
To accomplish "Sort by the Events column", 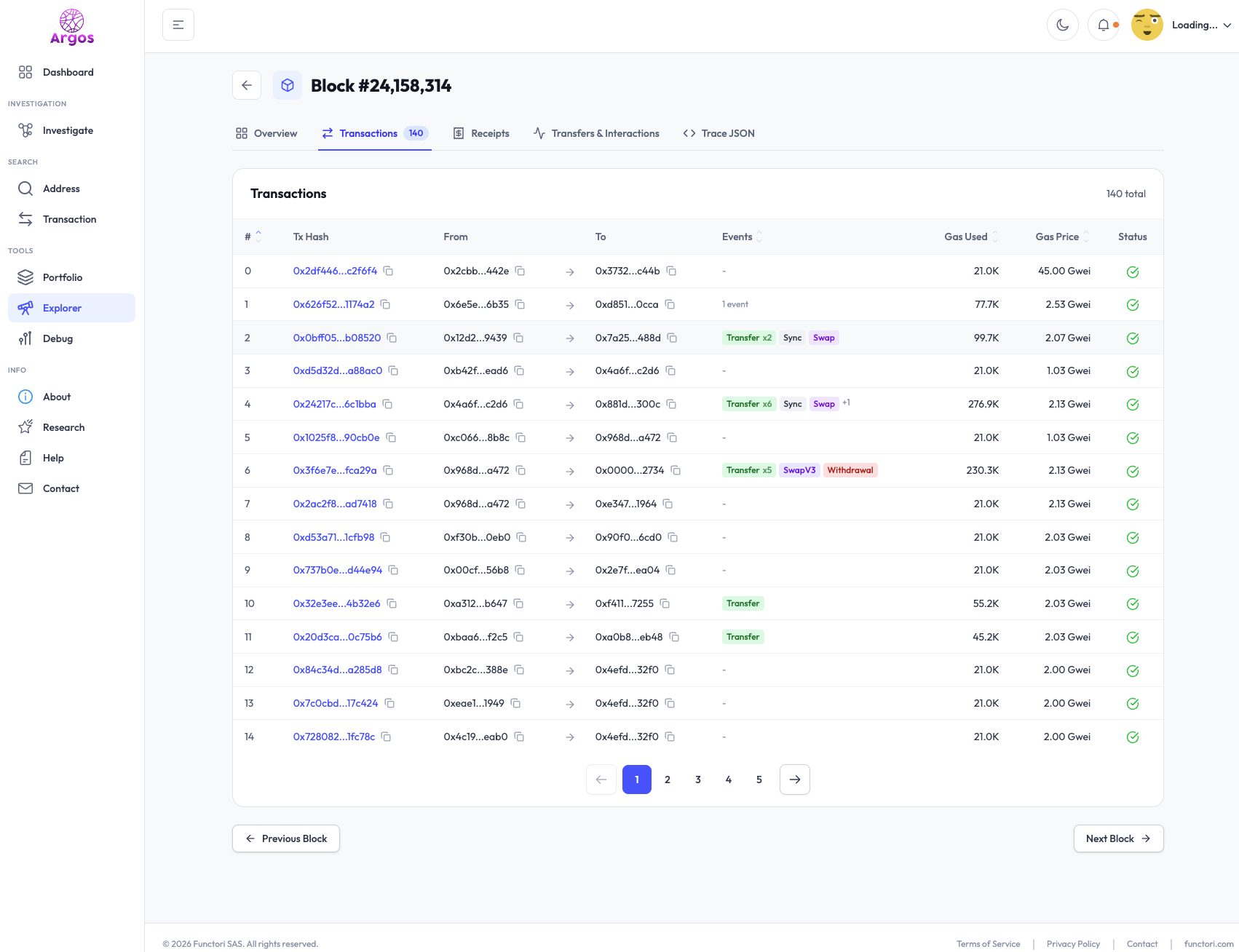I will pos(742,237).
